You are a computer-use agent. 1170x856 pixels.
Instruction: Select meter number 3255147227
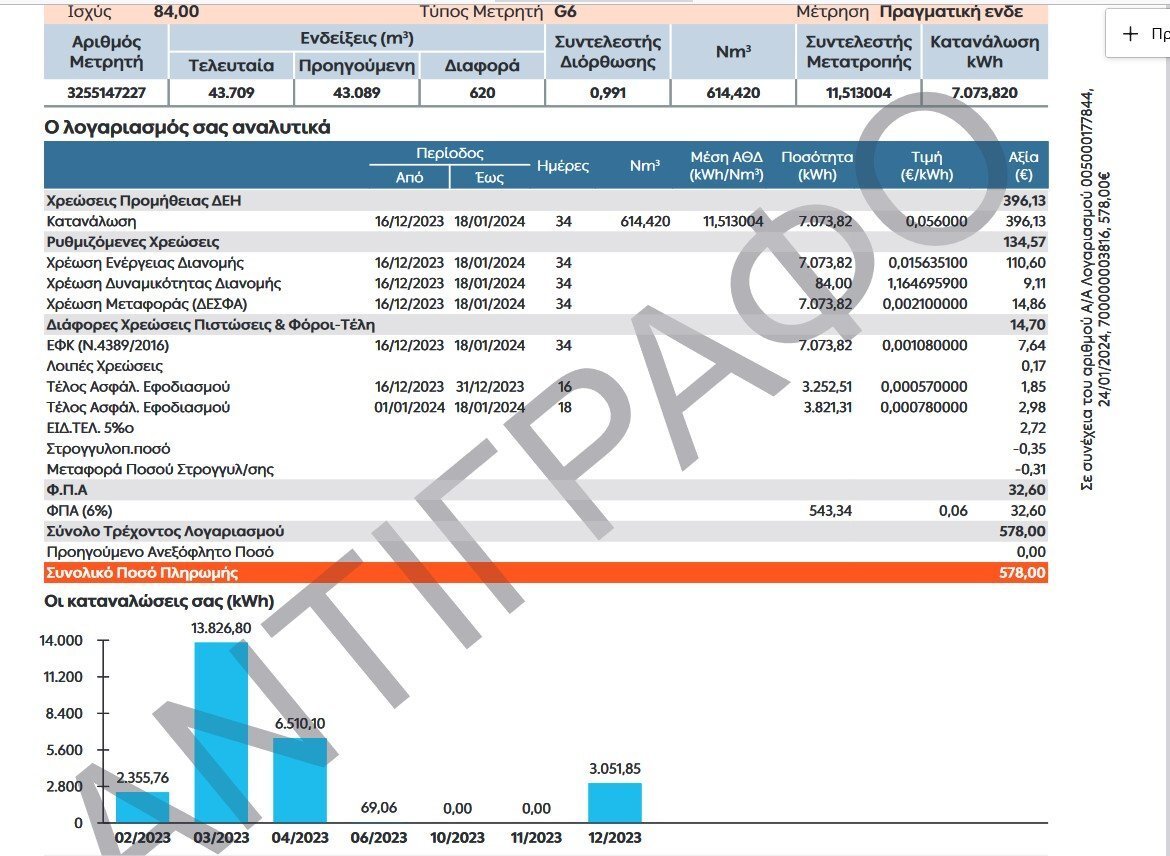tap(106, 93)
